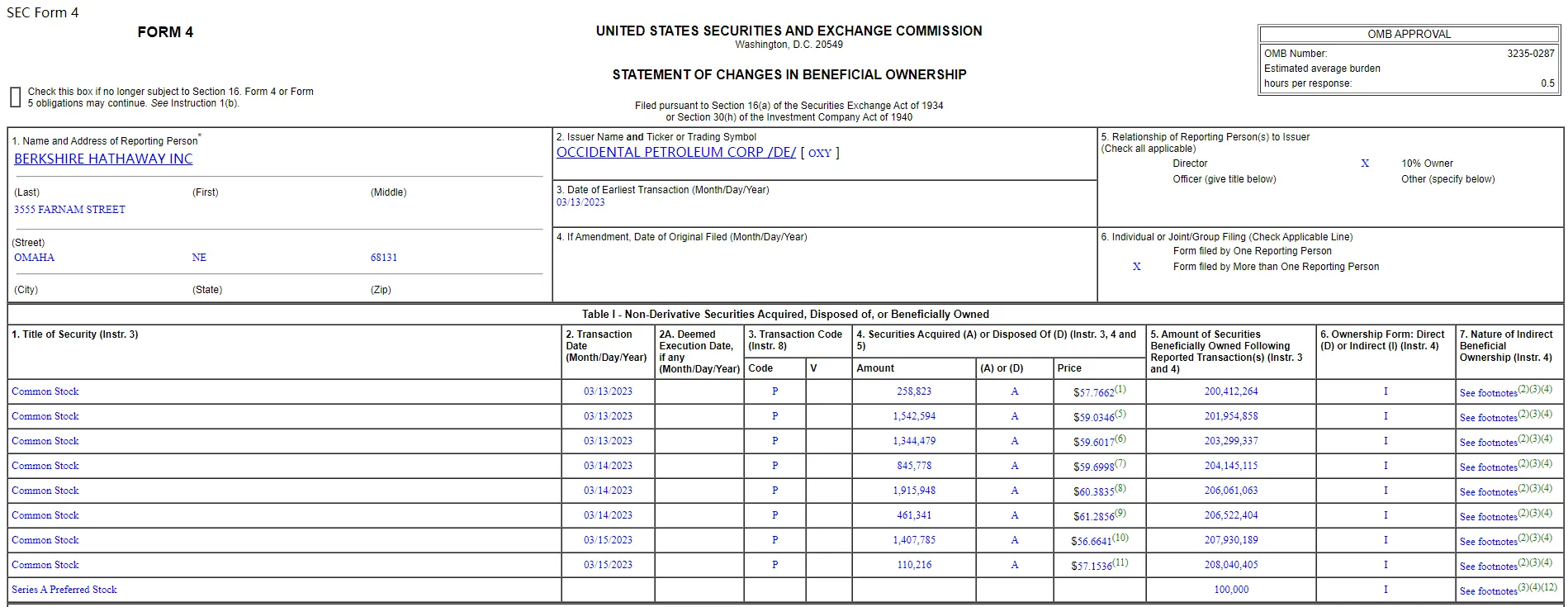This screenshot has width=1568, height=607.
Task: Click the 3555 FARNAM STREET address text
Action: pyautogui.click(x=69, y=210)
